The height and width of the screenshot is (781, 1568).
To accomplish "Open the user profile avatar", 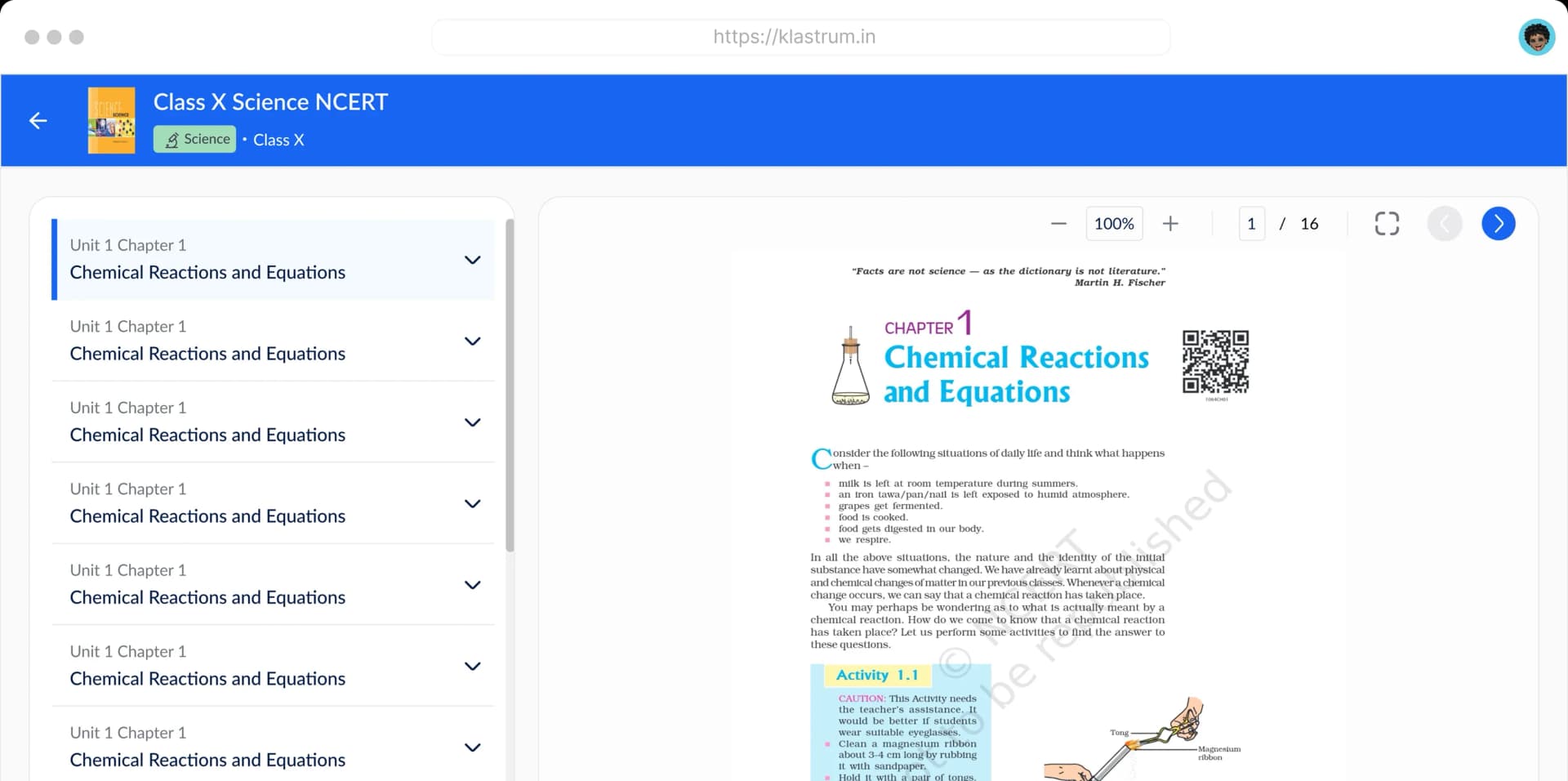I will pyautogui.click(x=1537, y=37).
